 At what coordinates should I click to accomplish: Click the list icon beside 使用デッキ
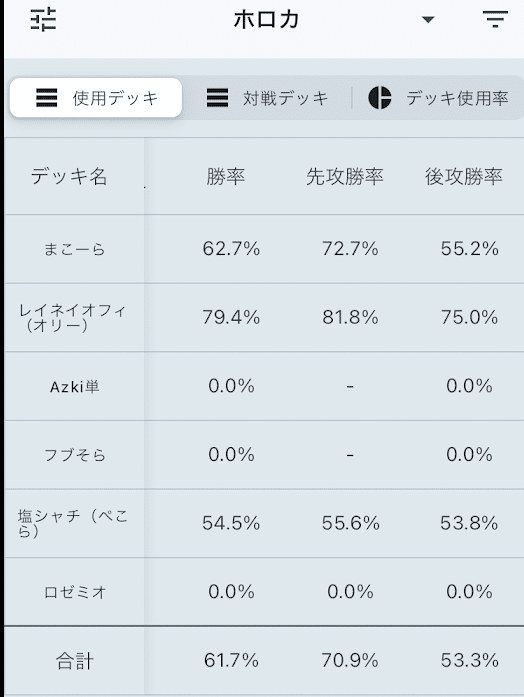pos(47,98)
